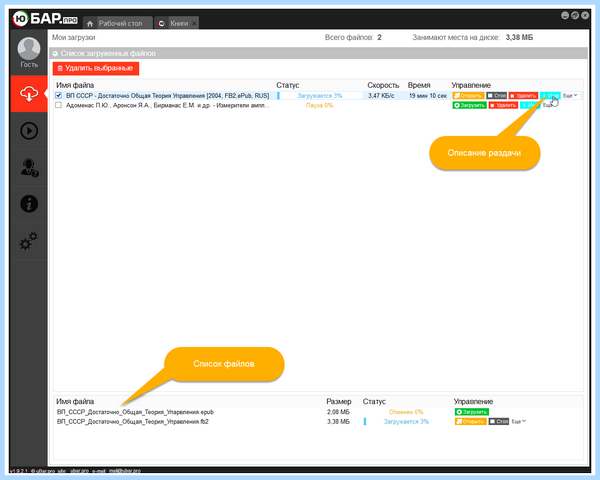
Task: Open the media player sidebar icon
Action: point(29,131)
